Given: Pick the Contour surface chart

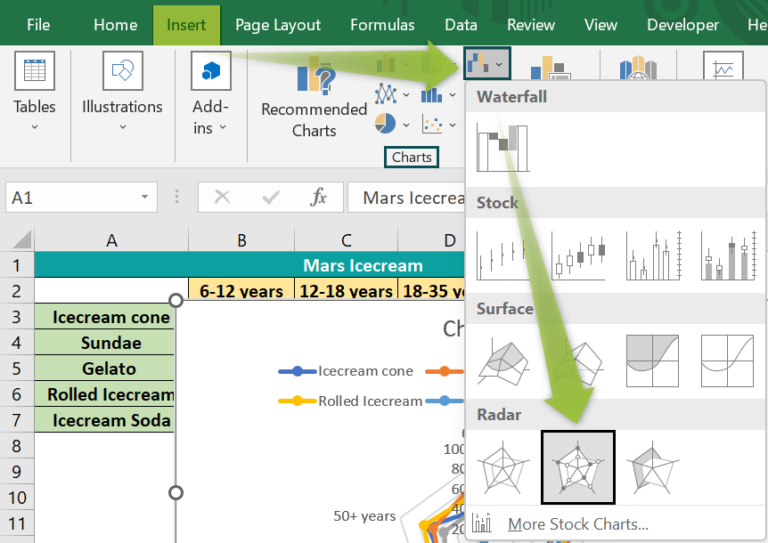Looking at the screenshot, I should [x=652, y=360].
